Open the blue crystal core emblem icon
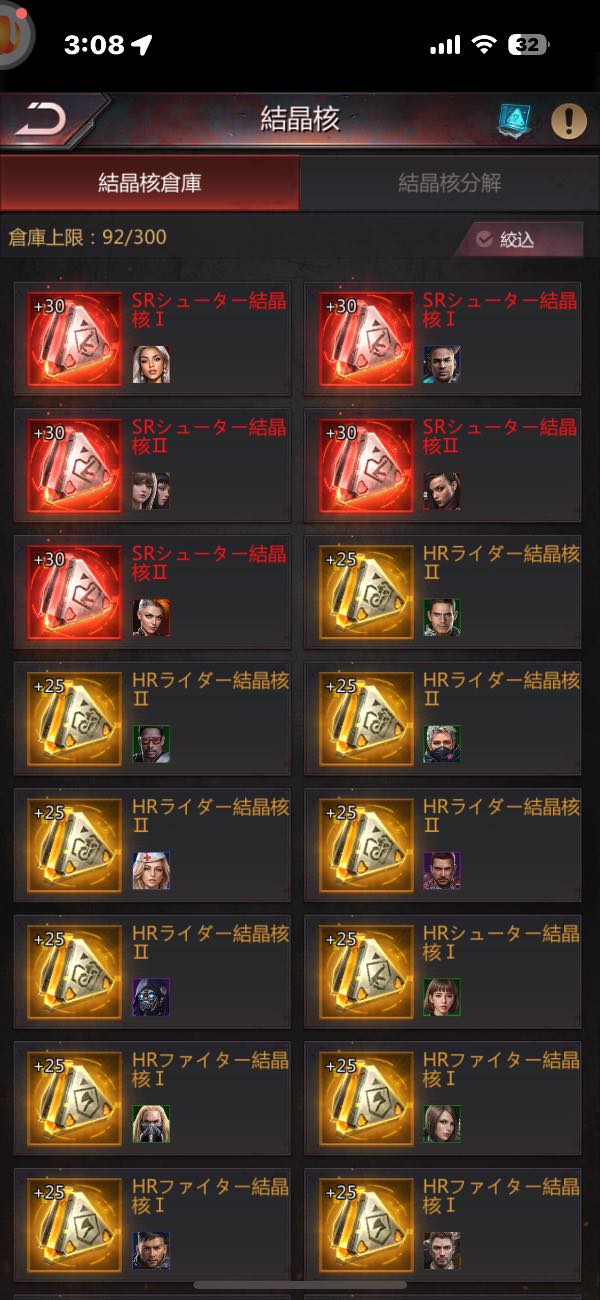 (x=514, y=121)
